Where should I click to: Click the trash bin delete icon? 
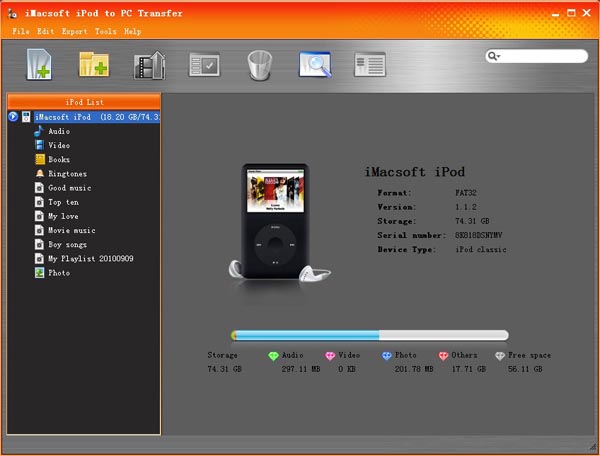(260, 65)
